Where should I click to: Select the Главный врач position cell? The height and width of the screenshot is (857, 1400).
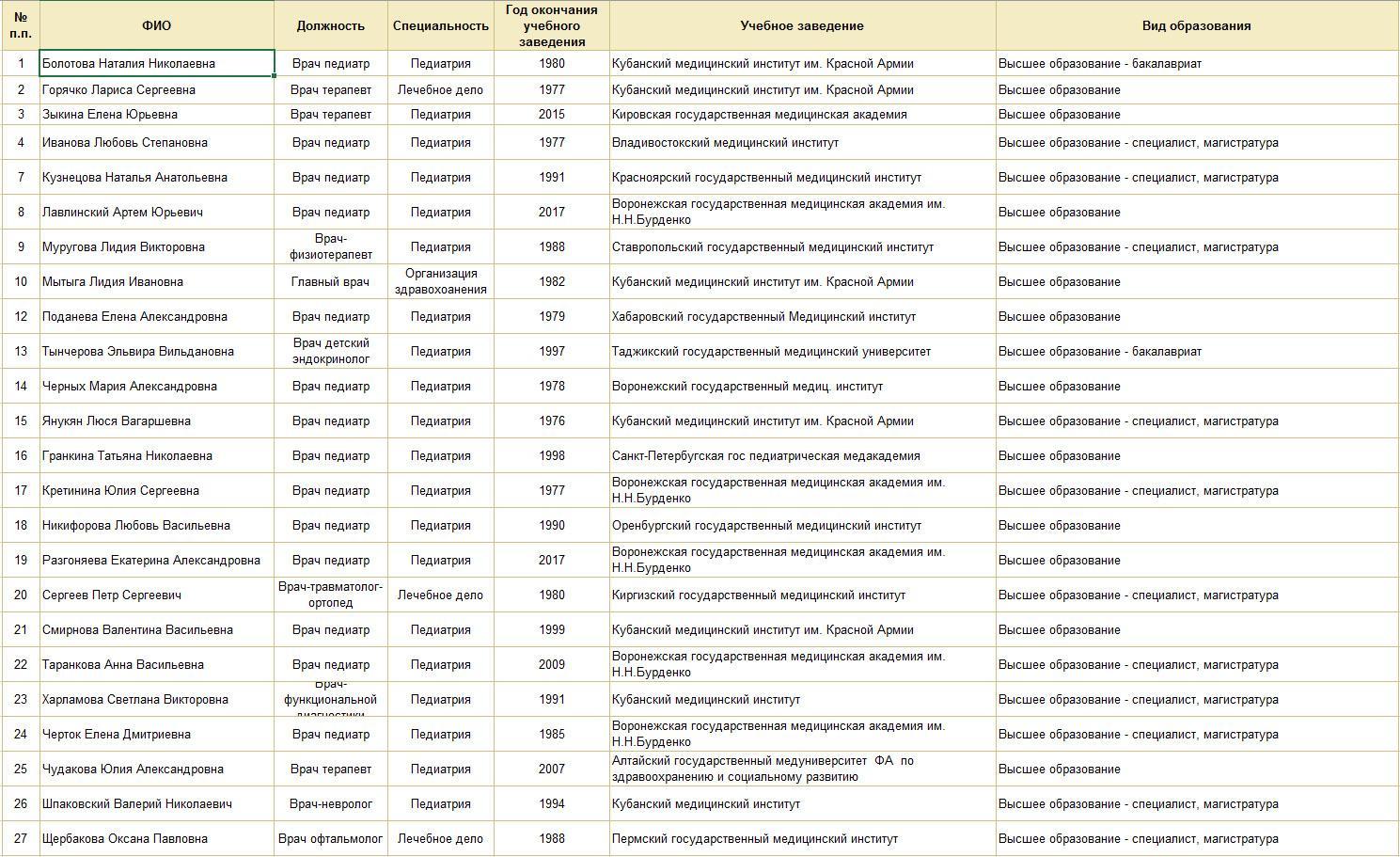click(x=331, y=282)
